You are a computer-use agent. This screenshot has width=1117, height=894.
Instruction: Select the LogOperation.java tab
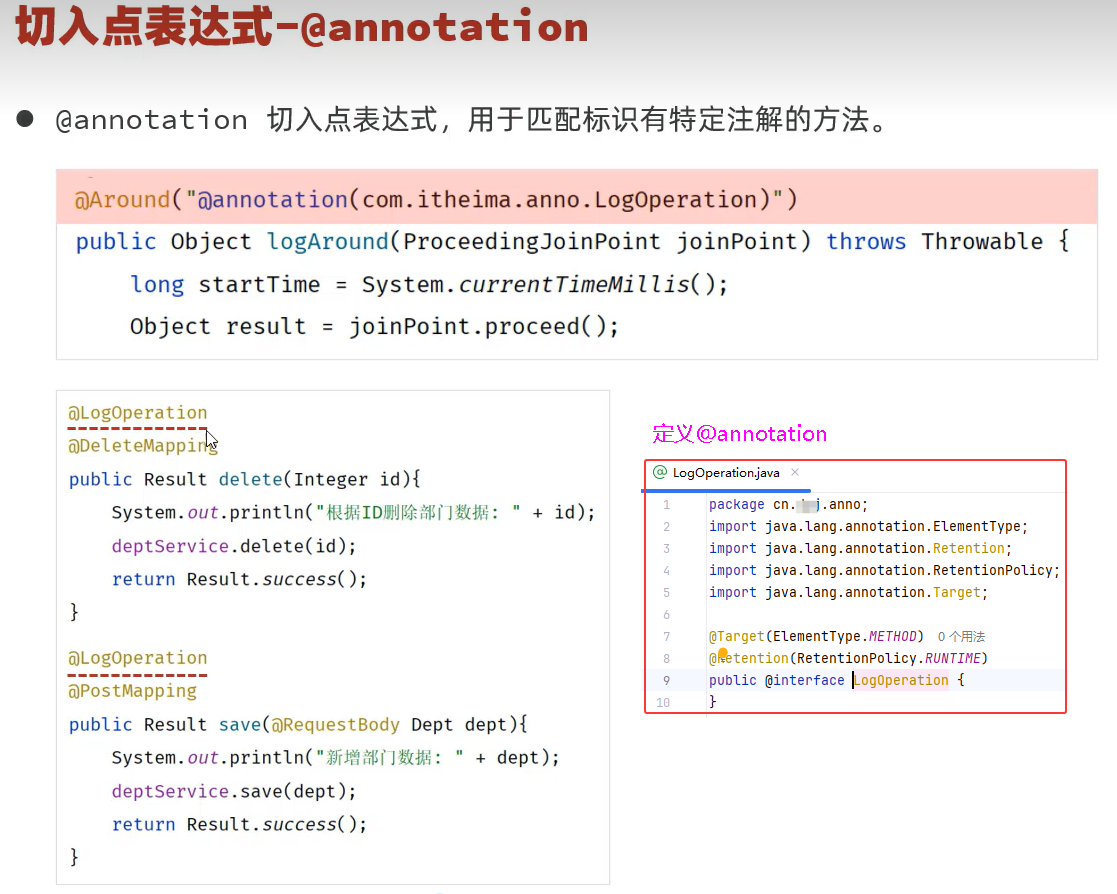pos(725,472)
